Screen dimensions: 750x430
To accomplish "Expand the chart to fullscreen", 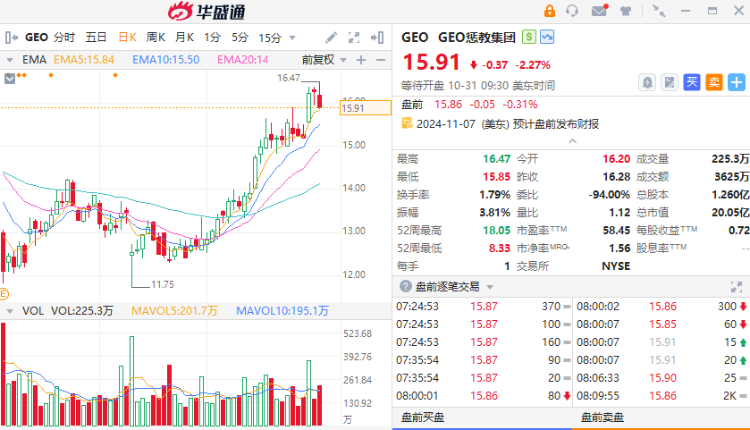I will 354,37.
